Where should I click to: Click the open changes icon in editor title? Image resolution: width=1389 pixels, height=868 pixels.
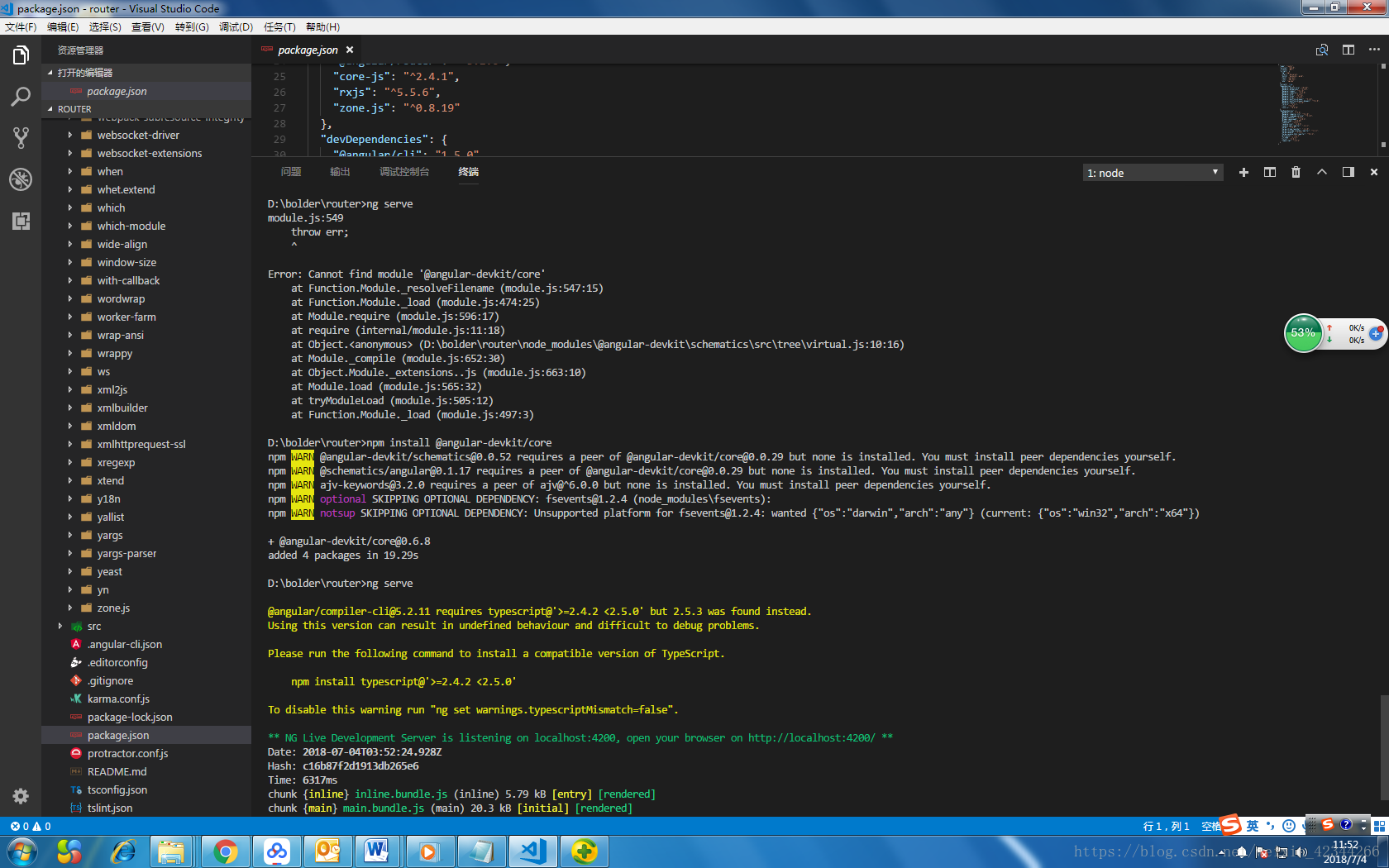1322,50
